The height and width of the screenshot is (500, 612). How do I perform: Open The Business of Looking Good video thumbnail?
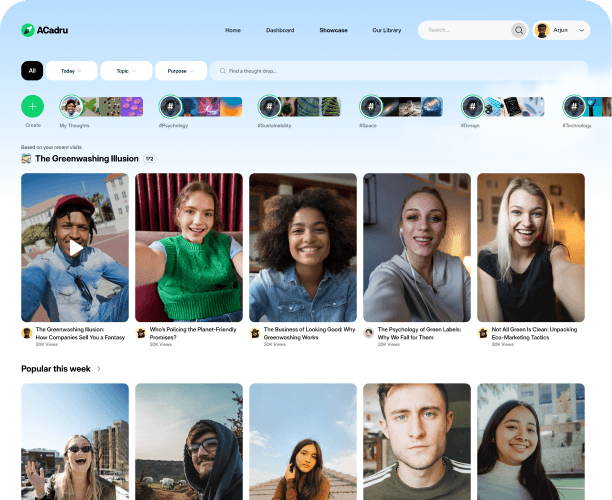tap(303, 247)
